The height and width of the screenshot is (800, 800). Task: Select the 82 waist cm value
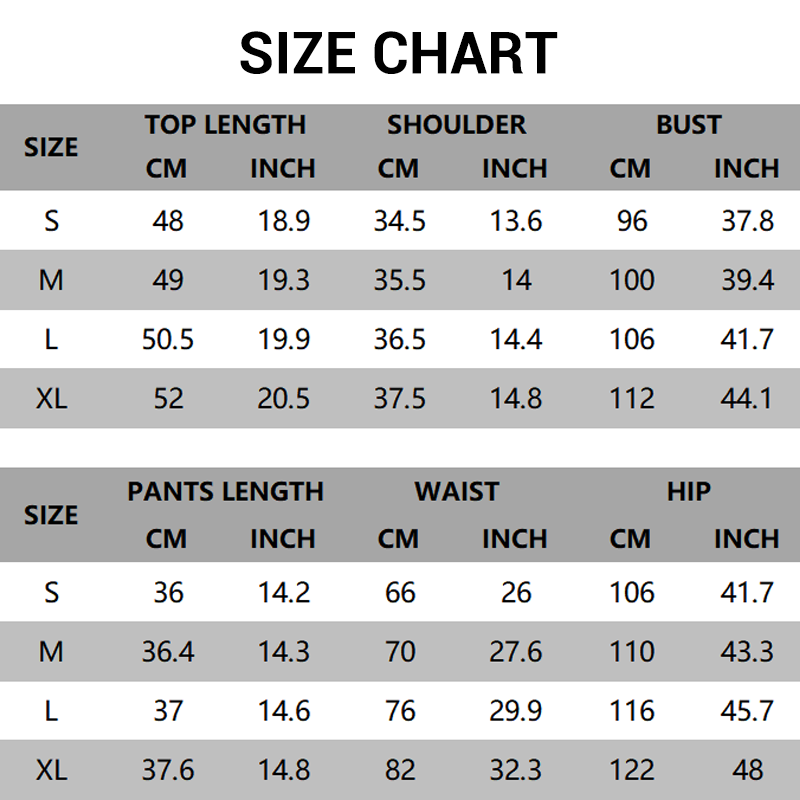(x=401, y=770)
